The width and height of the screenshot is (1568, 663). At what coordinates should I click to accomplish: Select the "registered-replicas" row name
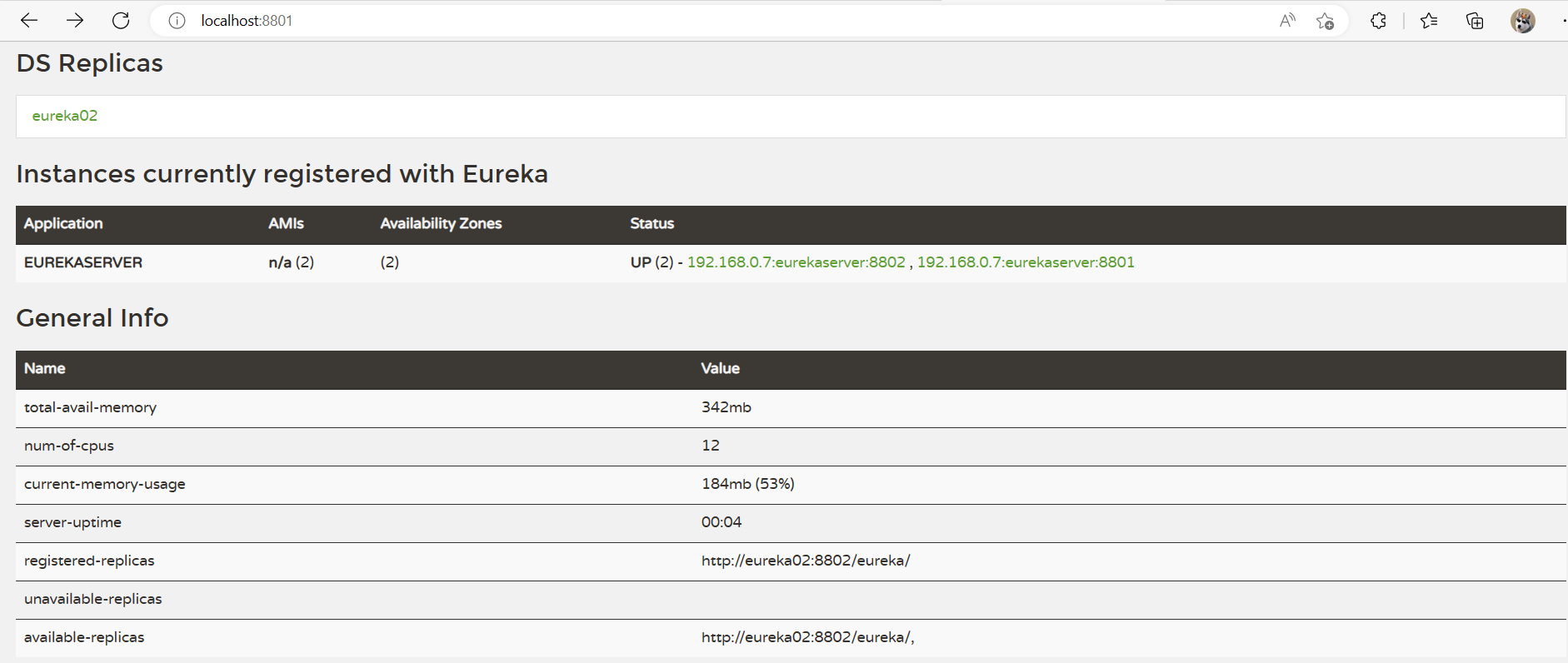[89, 561]
